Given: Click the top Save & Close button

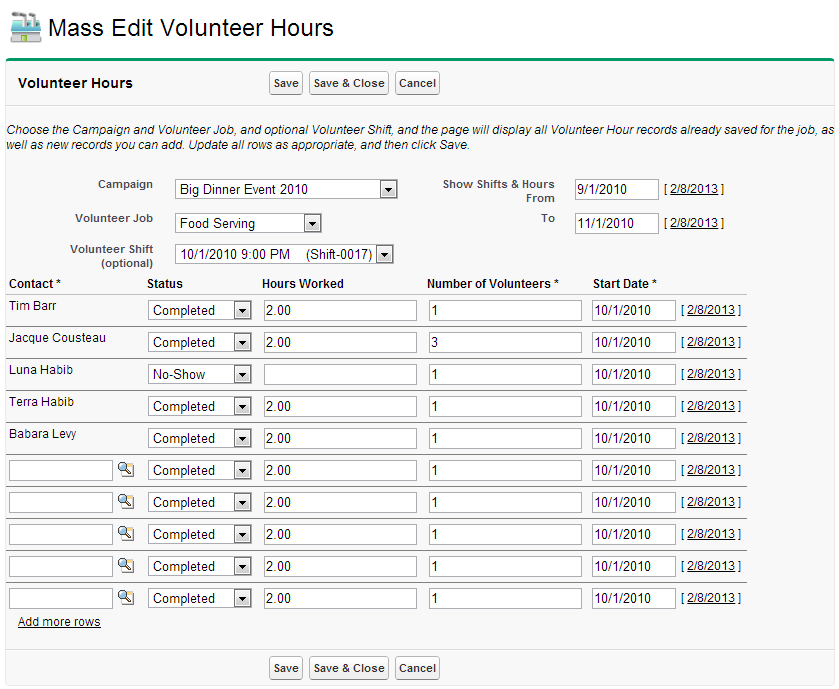Looking at the screenshot, I should click(349, 83).
